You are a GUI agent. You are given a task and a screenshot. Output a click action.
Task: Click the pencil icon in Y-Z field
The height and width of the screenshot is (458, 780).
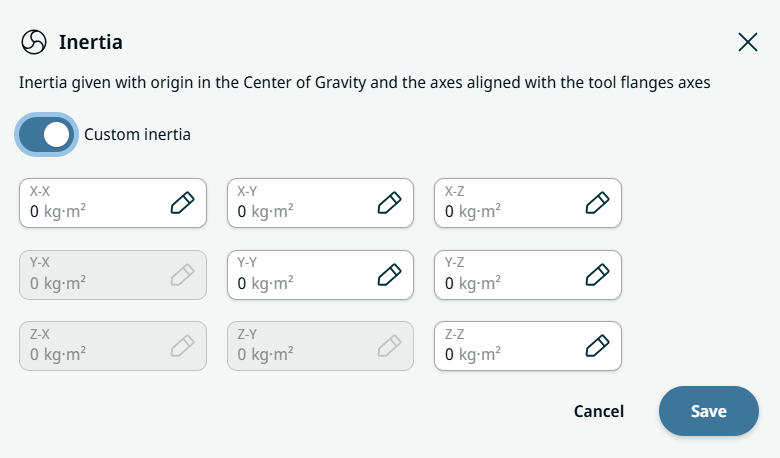click(597, 274)
